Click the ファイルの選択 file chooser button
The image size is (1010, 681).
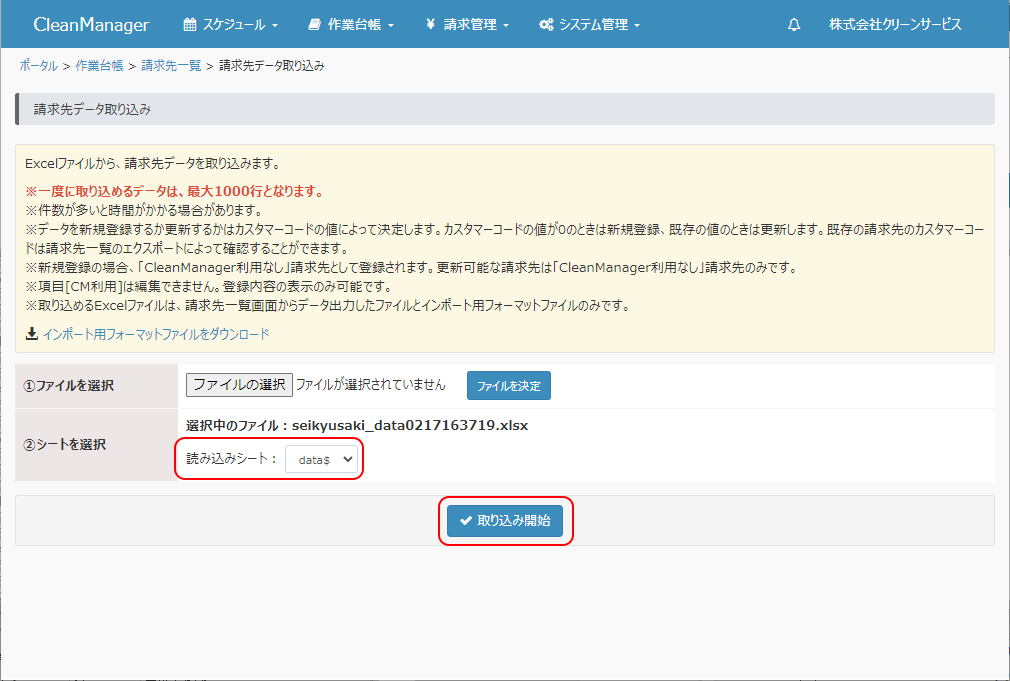[x=239, y=385]
